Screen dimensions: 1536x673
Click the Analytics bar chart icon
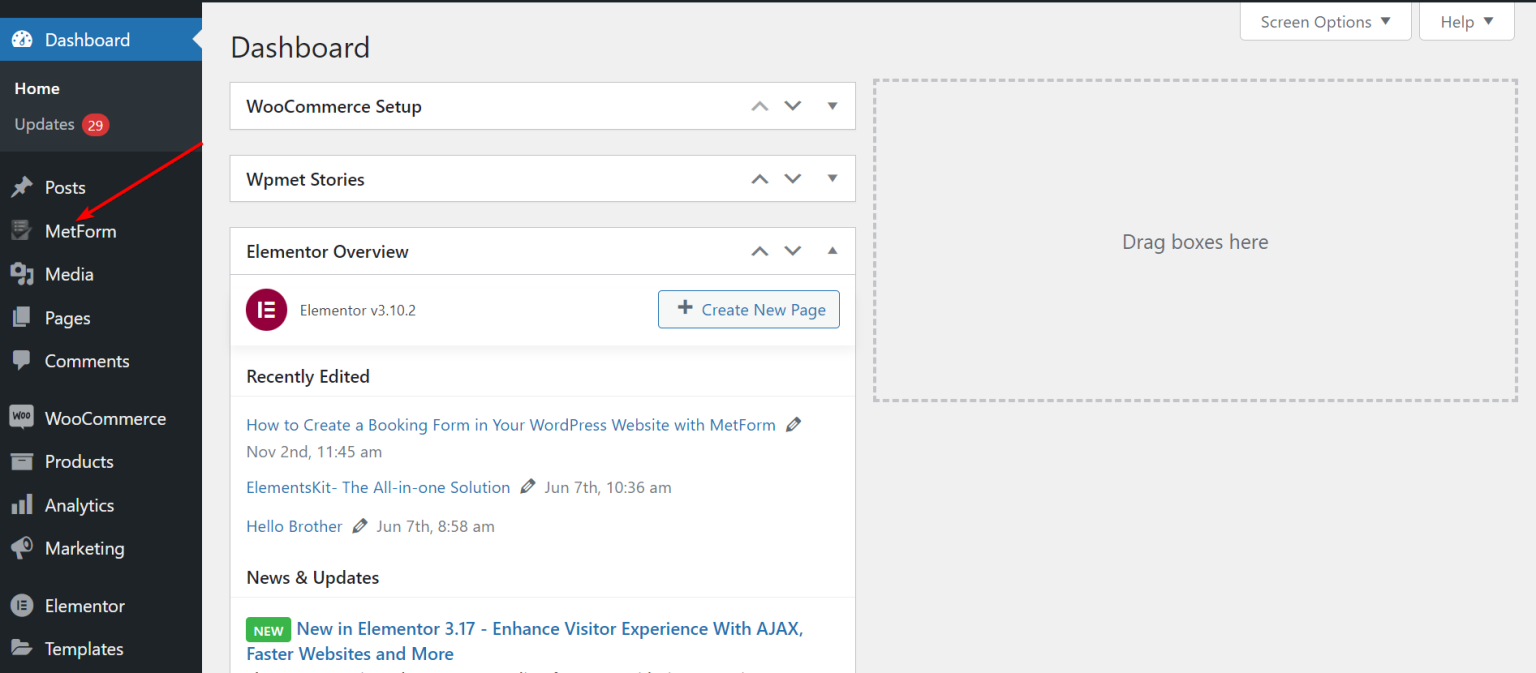[x=21, y=506]
